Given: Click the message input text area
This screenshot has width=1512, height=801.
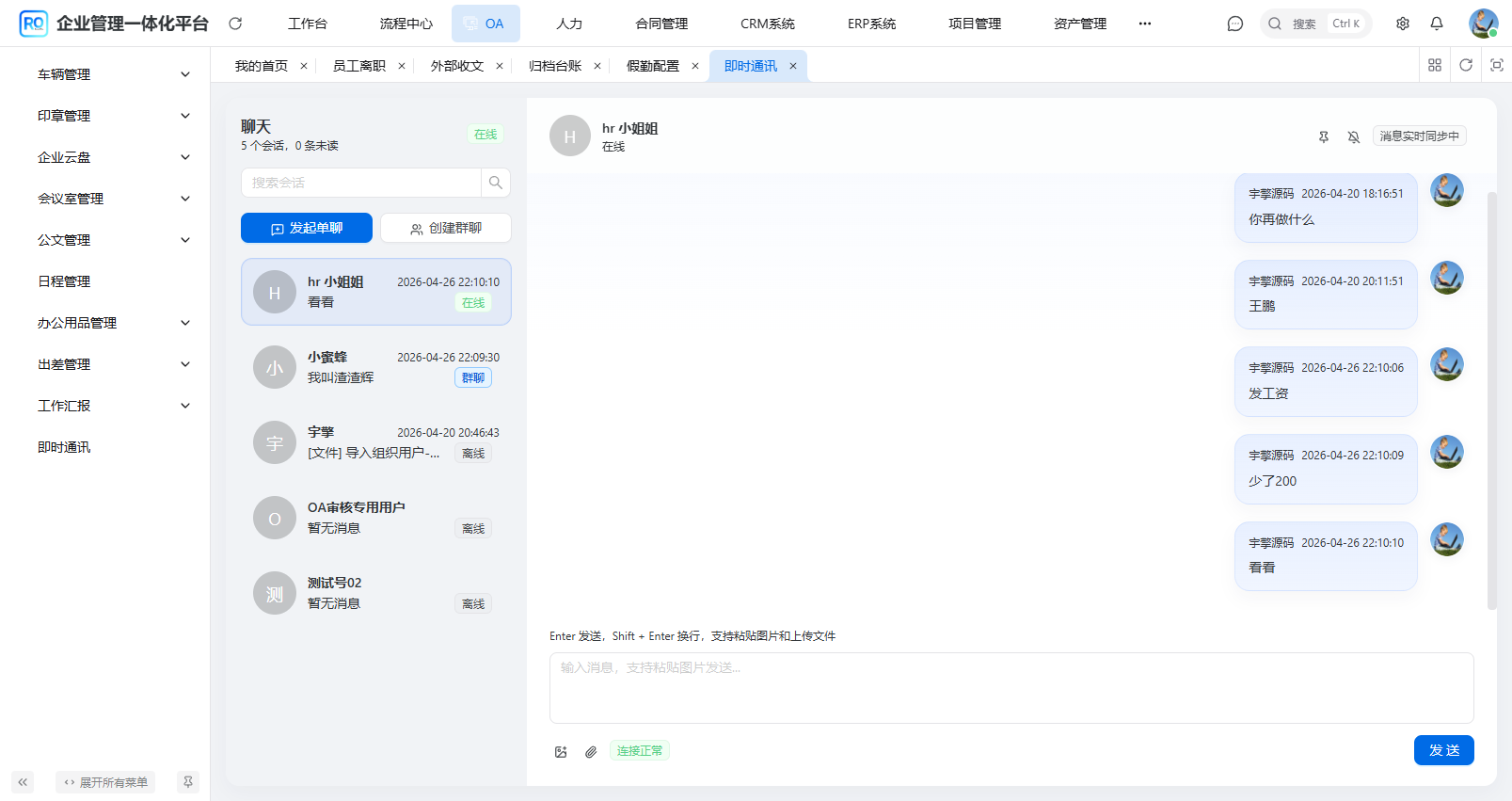Looking at the screenshot, I should pos(1011,688).
